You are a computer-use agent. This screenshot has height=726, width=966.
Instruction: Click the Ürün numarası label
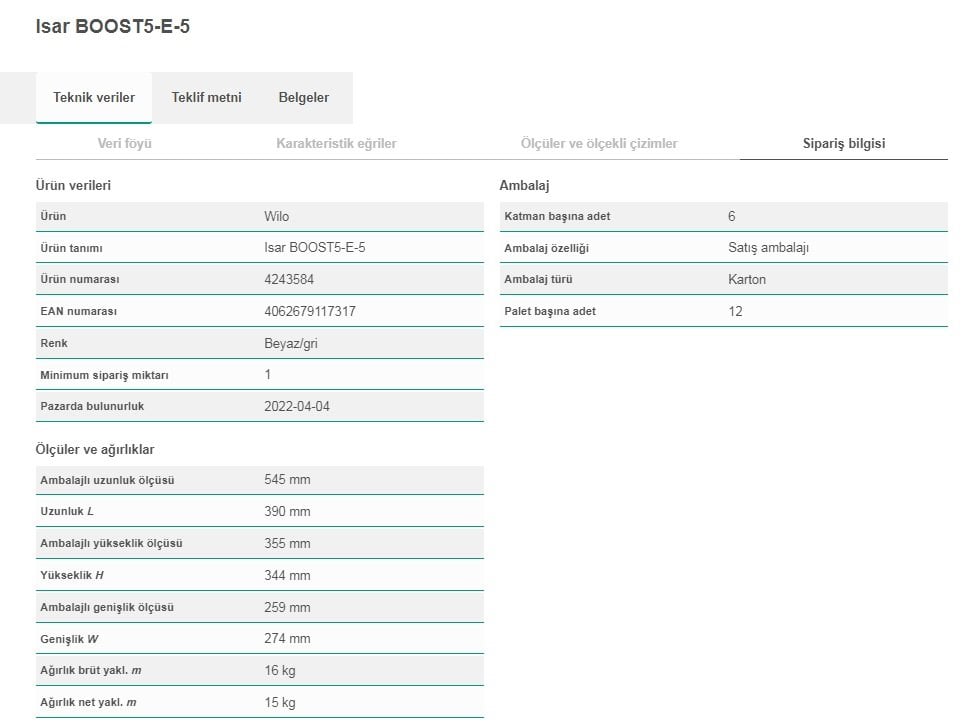point(80,279)
